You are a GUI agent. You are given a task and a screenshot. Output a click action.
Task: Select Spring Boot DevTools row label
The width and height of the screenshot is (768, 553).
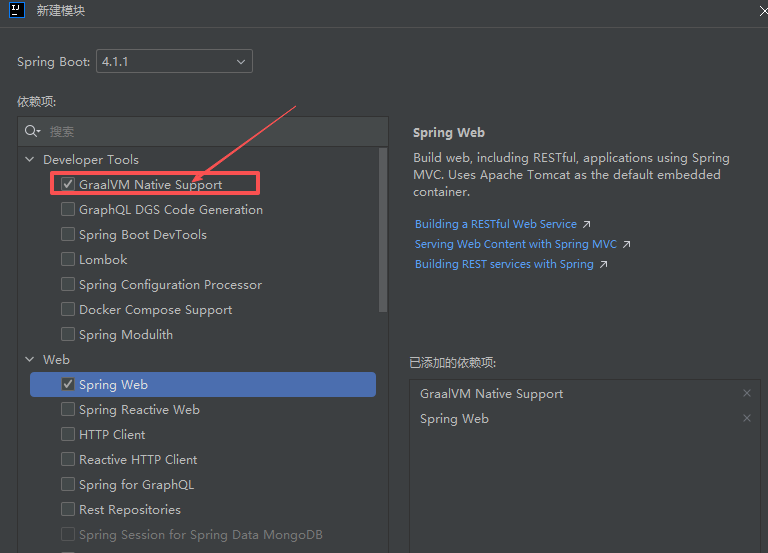[143, 235]
